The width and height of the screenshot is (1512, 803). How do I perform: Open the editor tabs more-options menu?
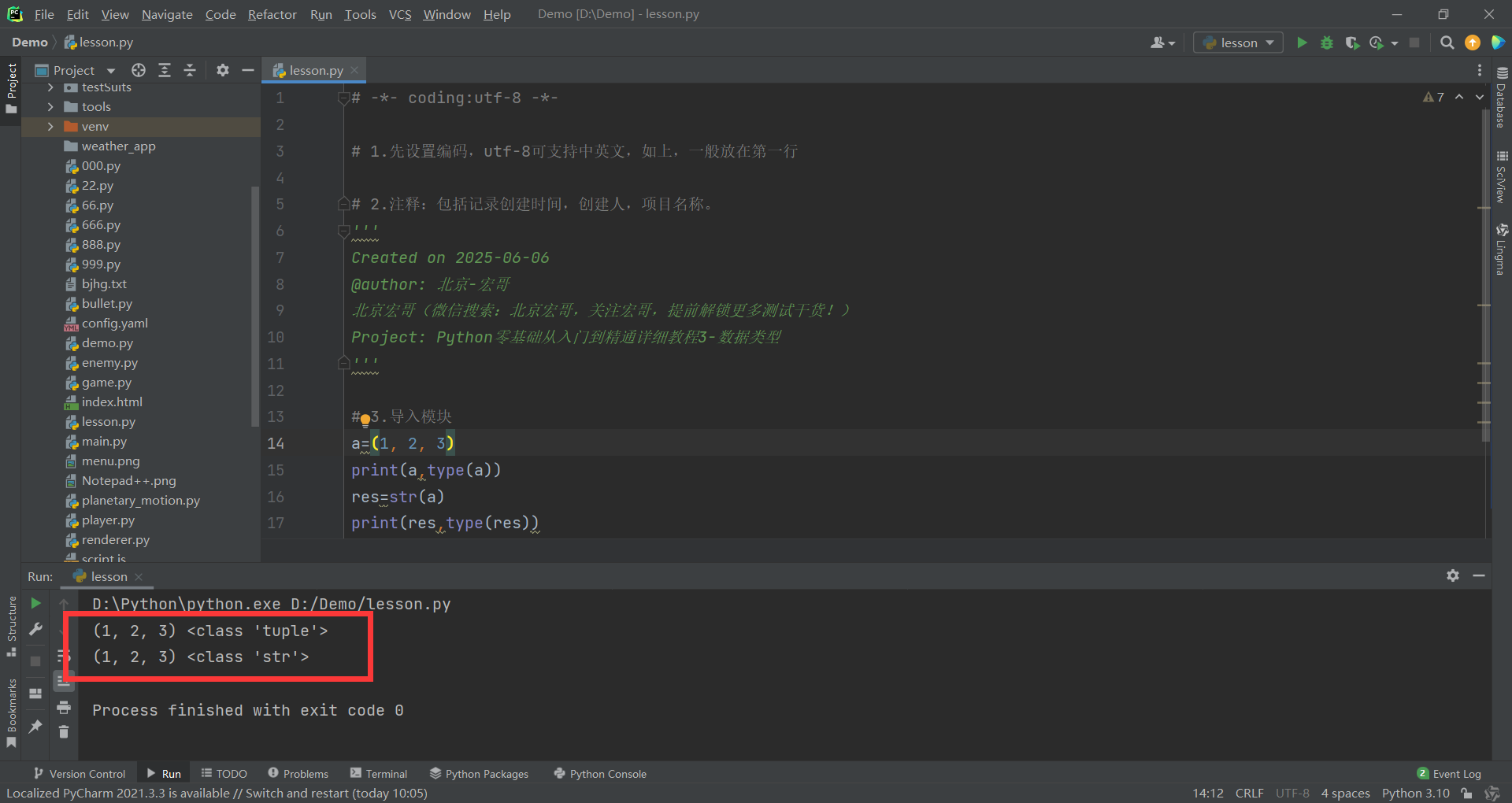(1480, 70)
